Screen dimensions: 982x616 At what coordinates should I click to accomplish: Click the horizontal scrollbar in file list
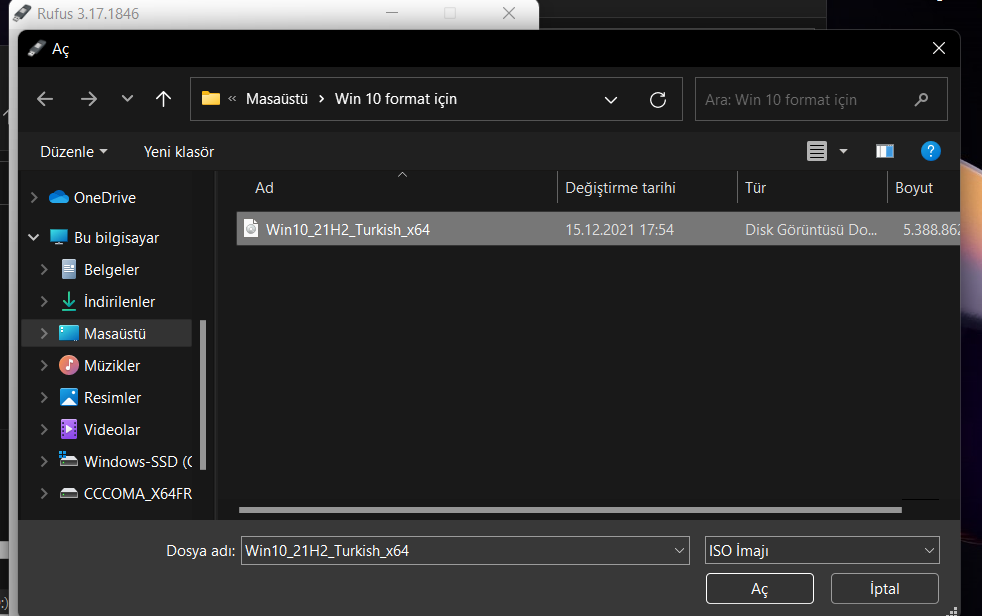tap(570, 510)
